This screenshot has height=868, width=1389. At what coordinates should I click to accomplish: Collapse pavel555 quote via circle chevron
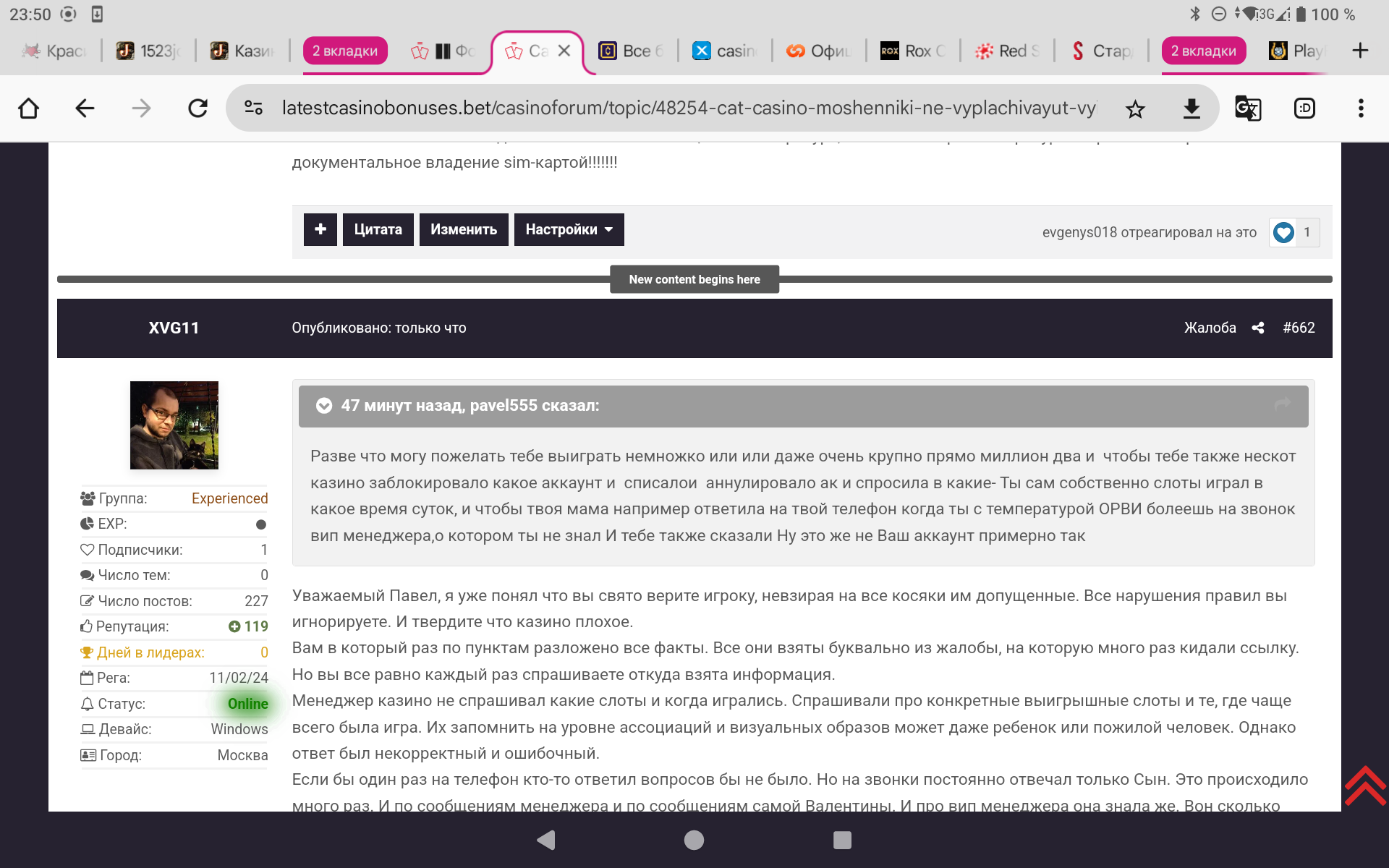coord(324,406)
